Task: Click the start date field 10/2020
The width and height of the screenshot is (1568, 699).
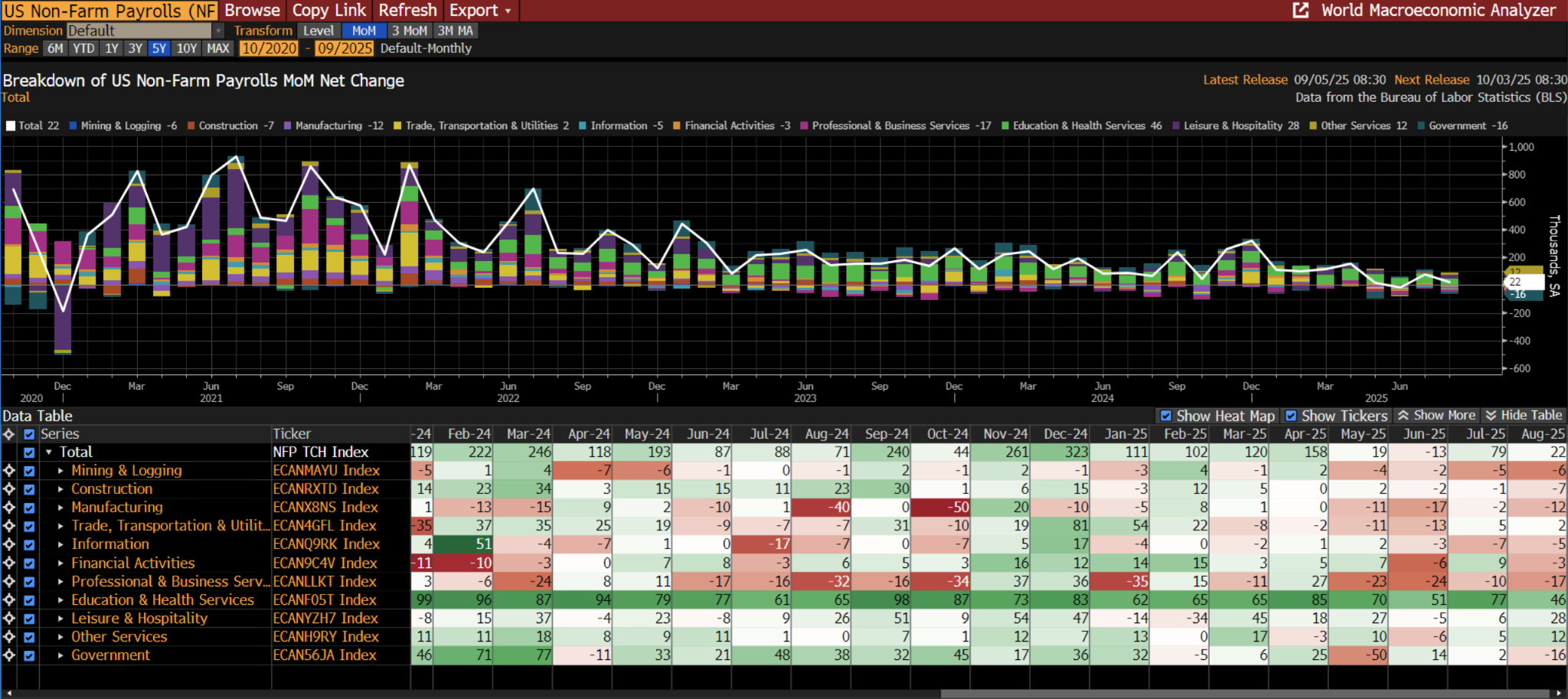Action: [269, 48]
